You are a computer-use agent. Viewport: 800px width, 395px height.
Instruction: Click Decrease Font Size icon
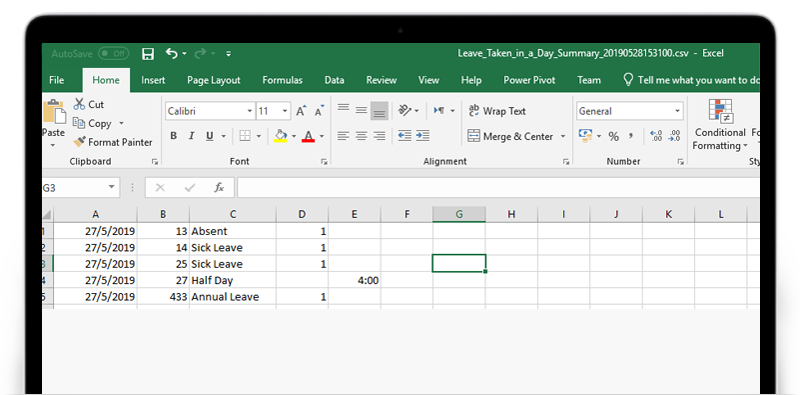[319, 111]
